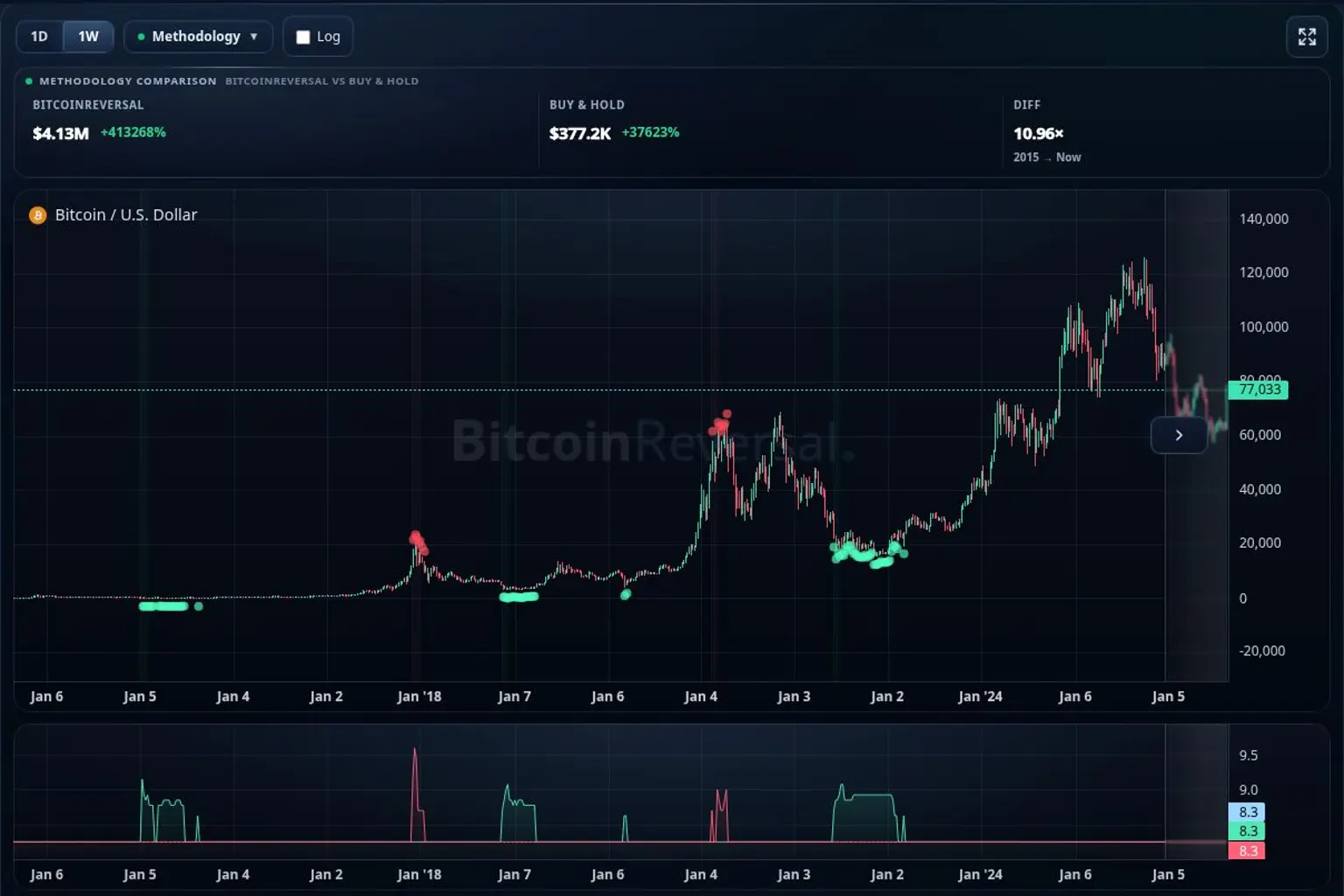Click the Jan '18 label on price chart
This screenshot has width=1344, height=896.
click(419, 696)
